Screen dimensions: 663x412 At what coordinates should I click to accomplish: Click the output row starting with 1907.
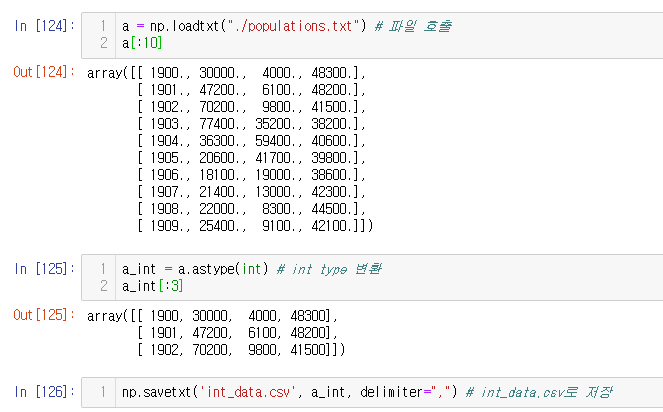point(252,192)
